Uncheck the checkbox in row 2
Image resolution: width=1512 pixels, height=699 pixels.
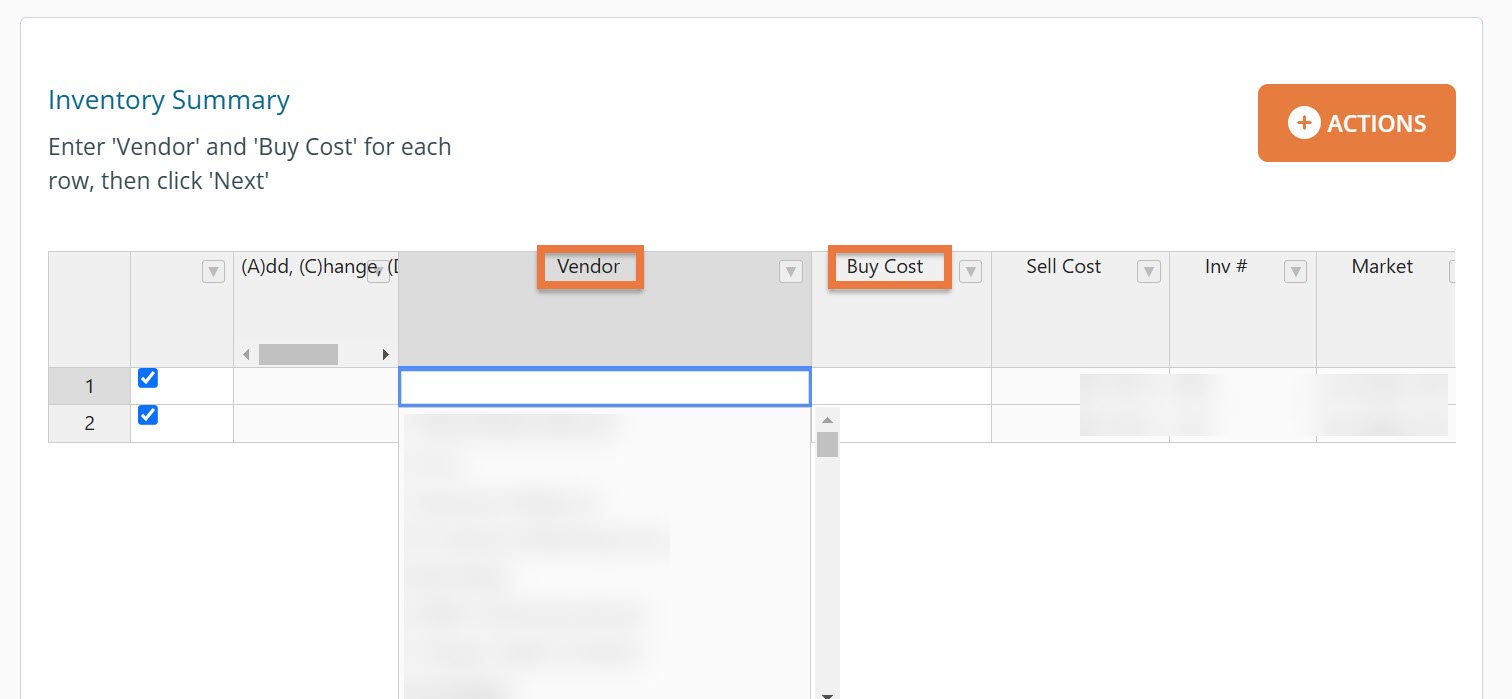tap(148, 415)
